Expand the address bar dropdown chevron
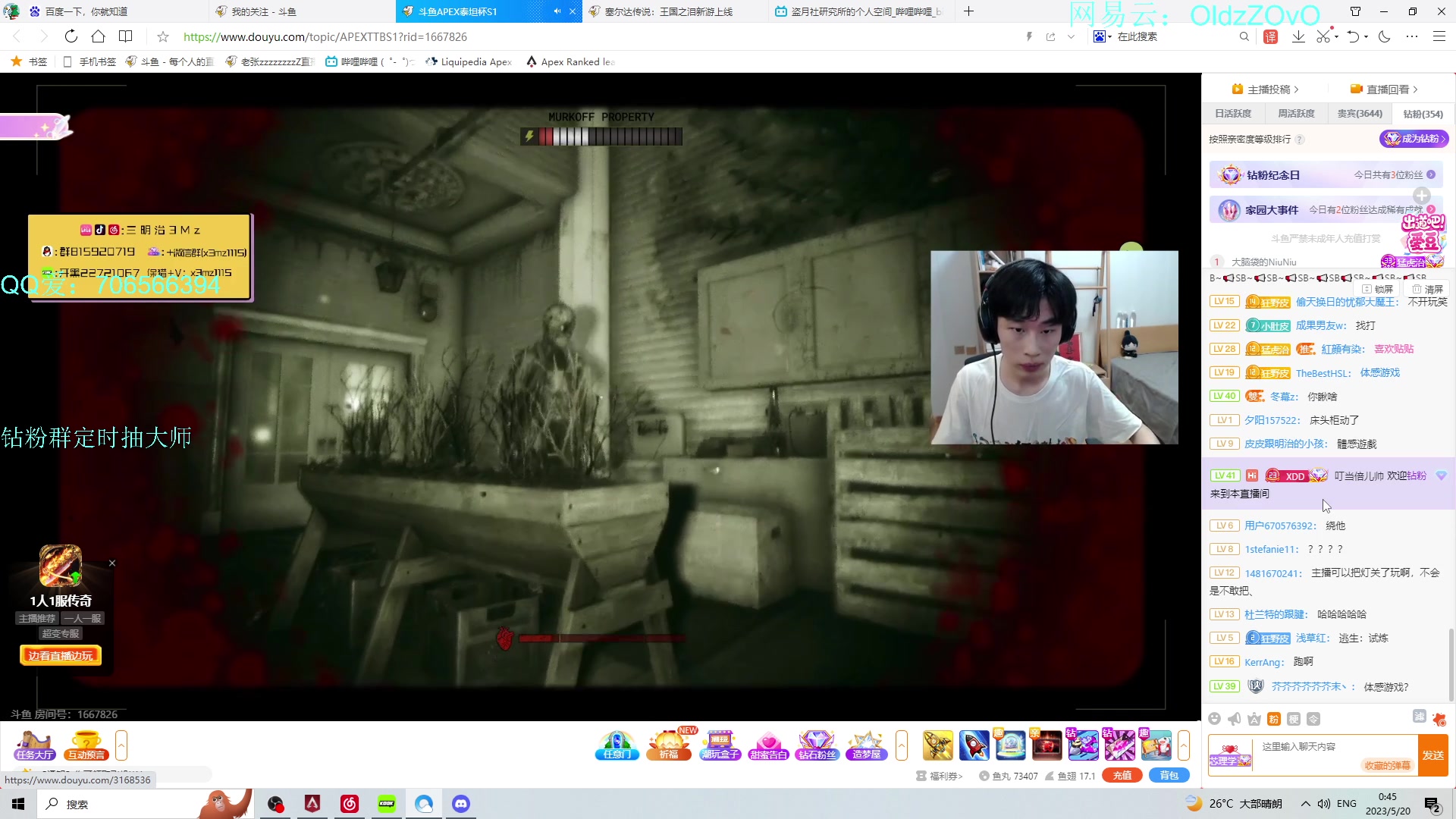Screen dimensions: 1456x819 [1071, 36]
